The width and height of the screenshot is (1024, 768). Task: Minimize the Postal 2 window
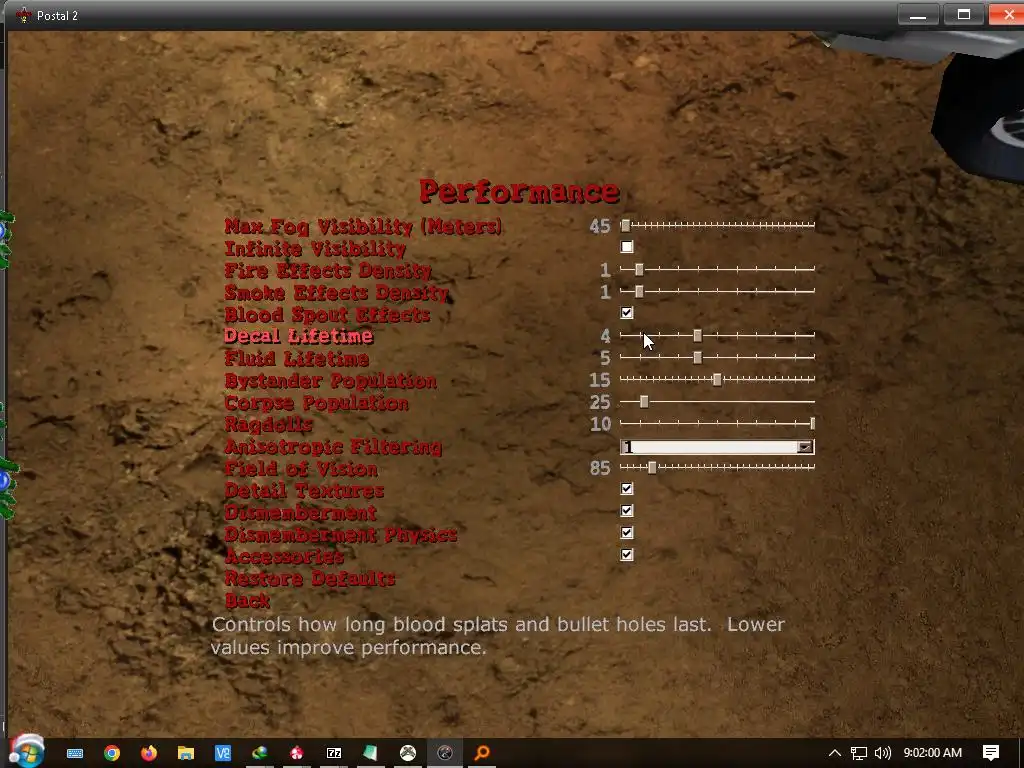coord(918,14)
